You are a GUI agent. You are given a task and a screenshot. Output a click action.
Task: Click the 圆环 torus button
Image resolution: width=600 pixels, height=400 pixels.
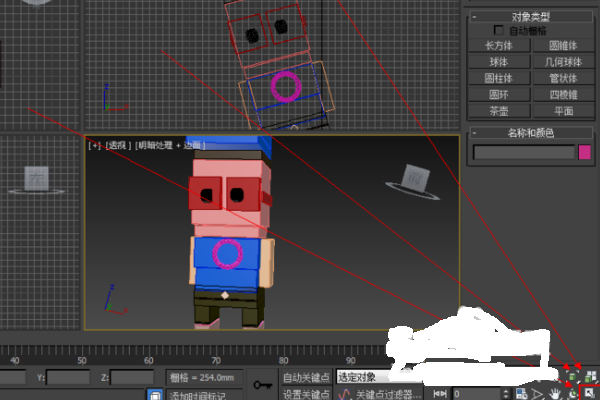pyautogui.click(x=499, y=95)
